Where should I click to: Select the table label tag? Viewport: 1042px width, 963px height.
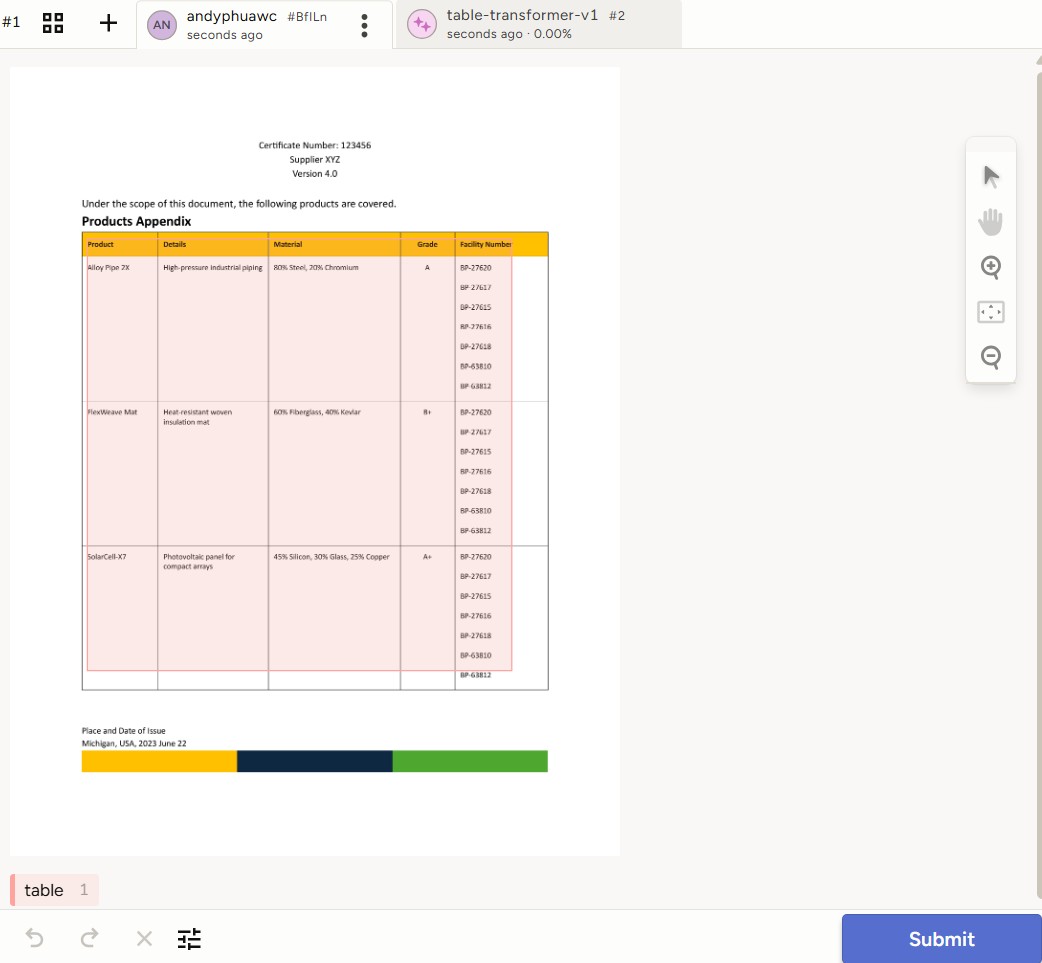tap(55, 890)
